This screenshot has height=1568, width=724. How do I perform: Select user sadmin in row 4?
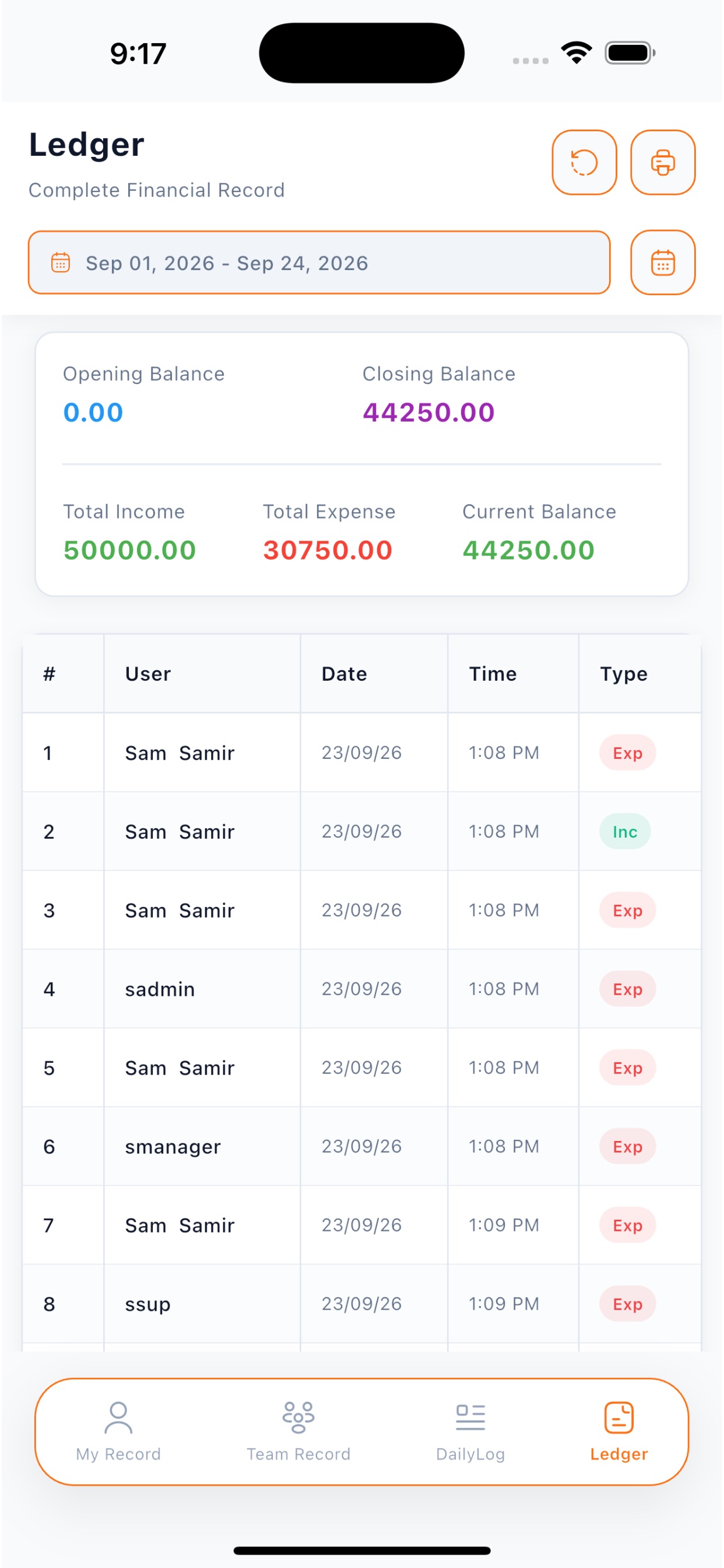160,989
